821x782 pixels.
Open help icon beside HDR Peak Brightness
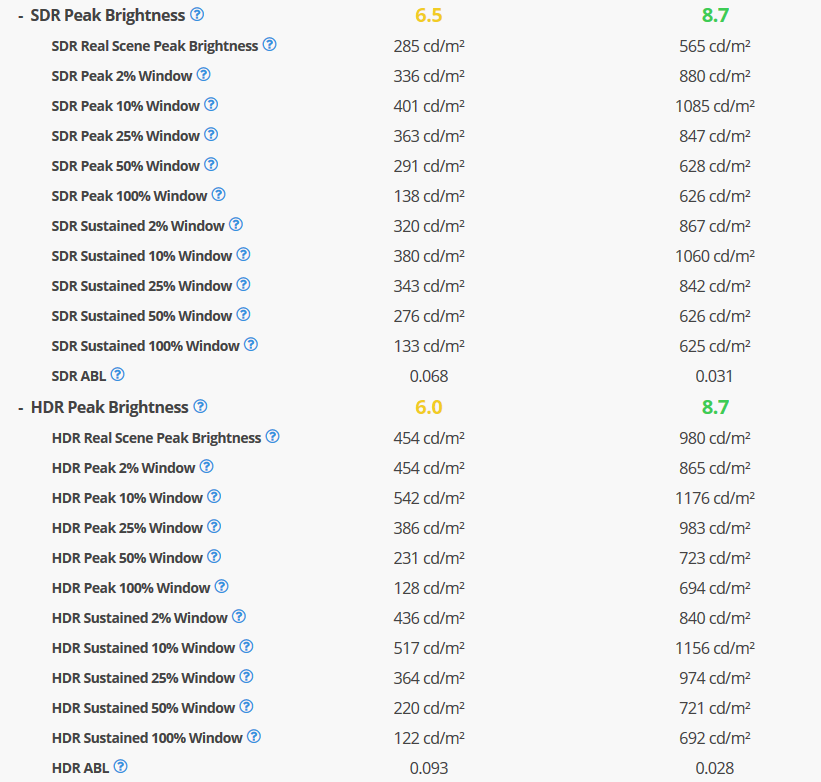[201, 406]
